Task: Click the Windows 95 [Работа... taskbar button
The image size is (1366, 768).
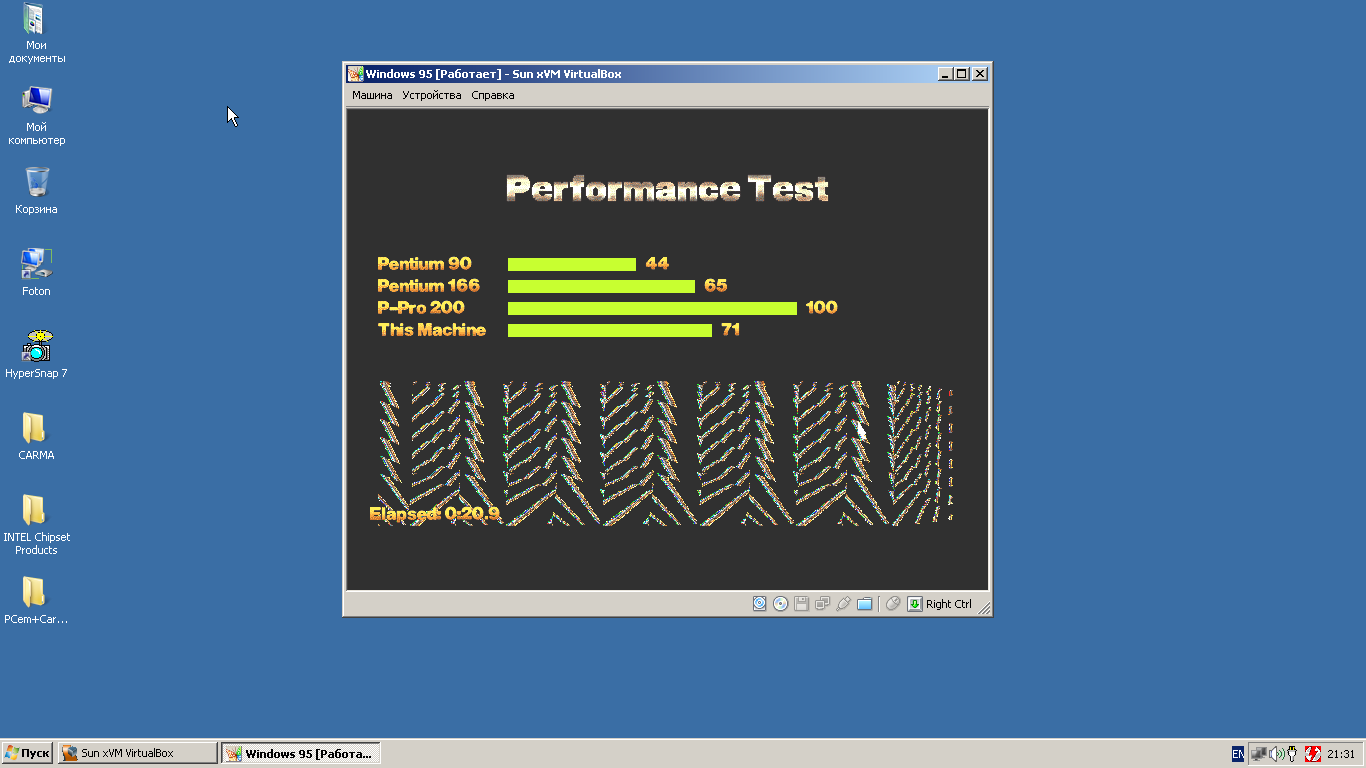Action: point(300,753)
